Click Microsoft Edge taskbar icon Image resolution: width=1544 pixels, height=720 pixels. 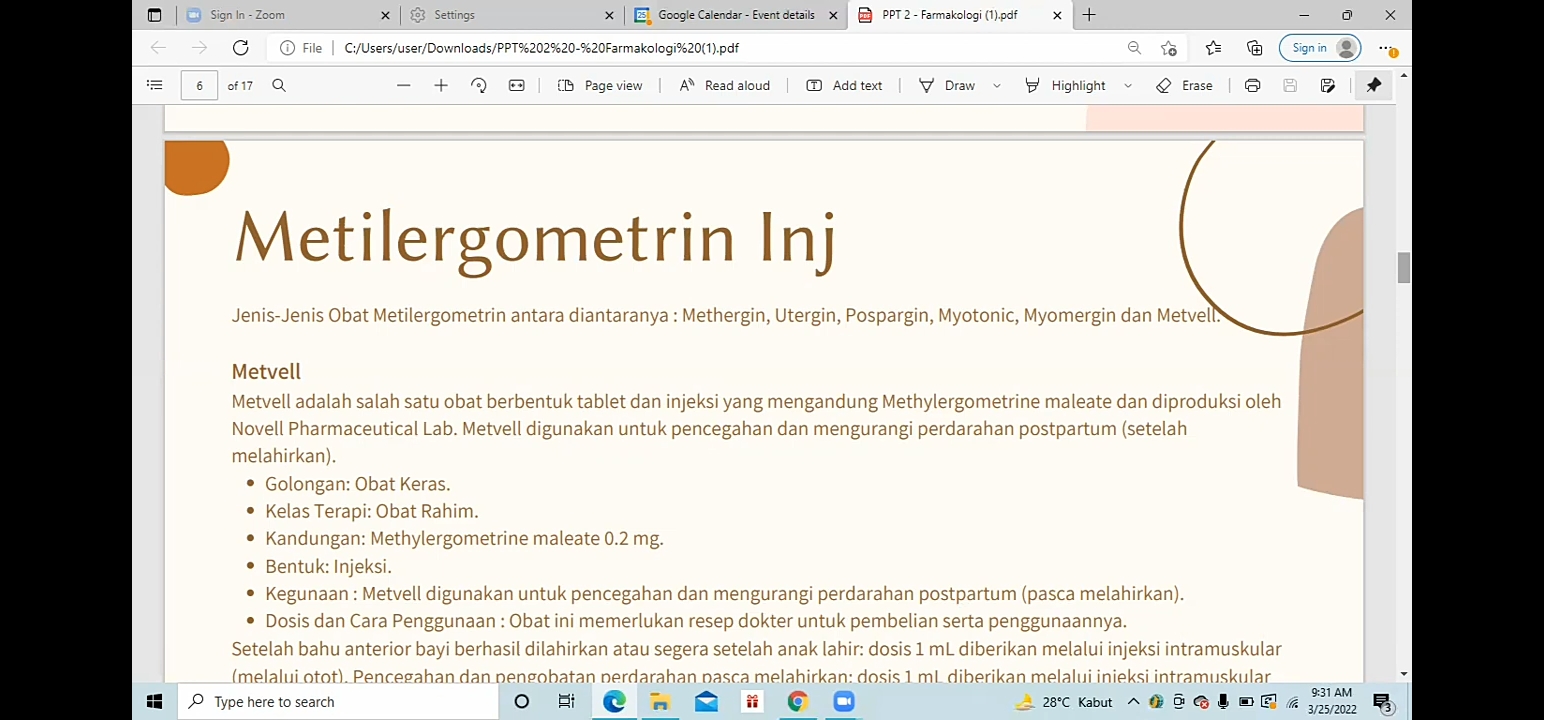[614, 702]
